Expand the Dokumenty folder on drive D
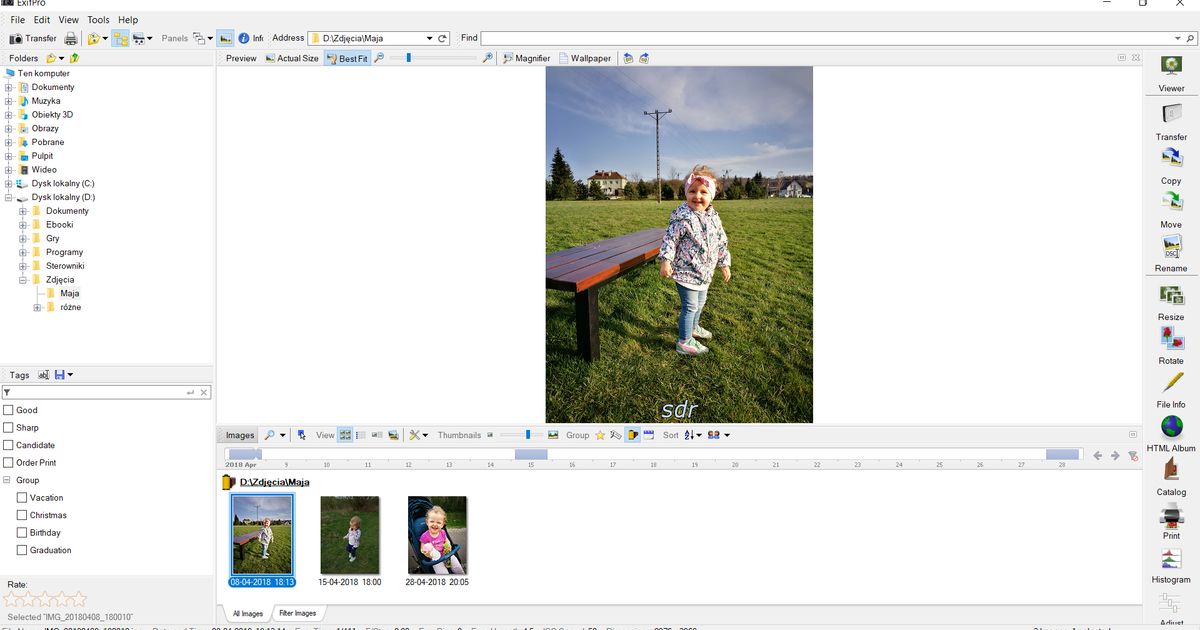 coord(23,211)
